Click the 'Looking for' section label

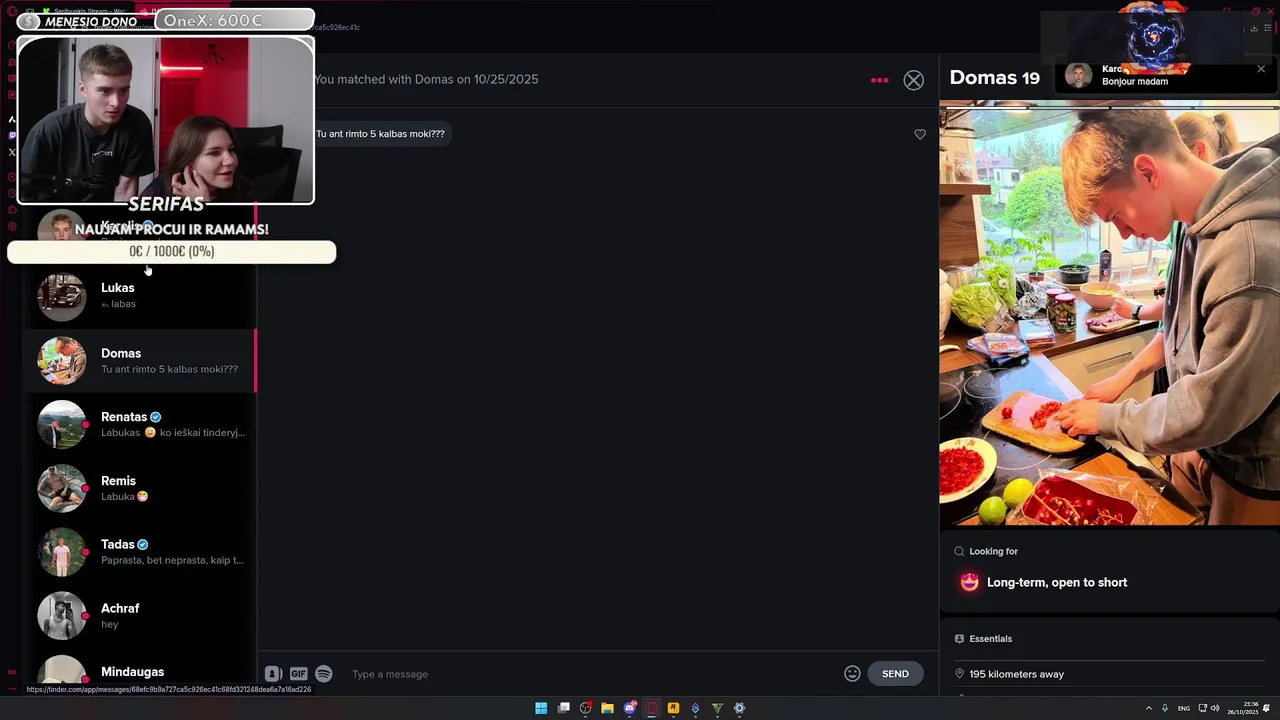(993, 551)
